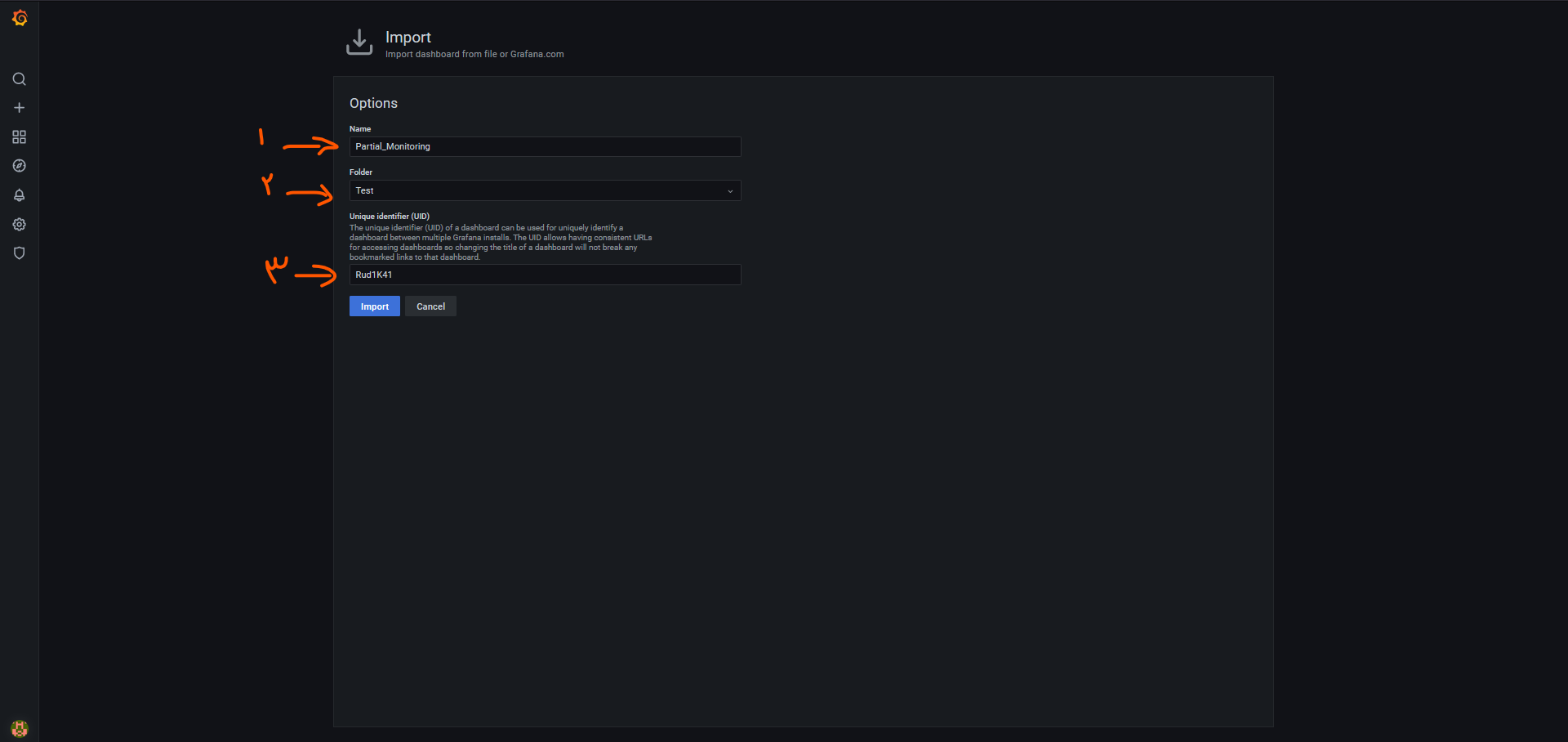Open the Server Admin shield icon
The height and width of the screenshot is (742, 1568).
point(20,253)
